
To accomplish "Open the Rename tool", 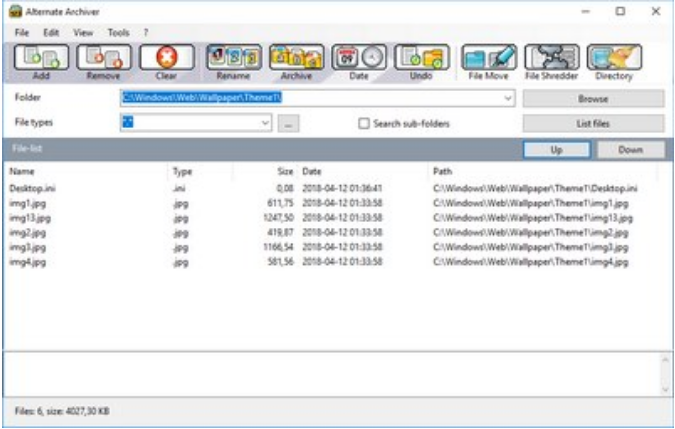I will (x=232, y=61).
